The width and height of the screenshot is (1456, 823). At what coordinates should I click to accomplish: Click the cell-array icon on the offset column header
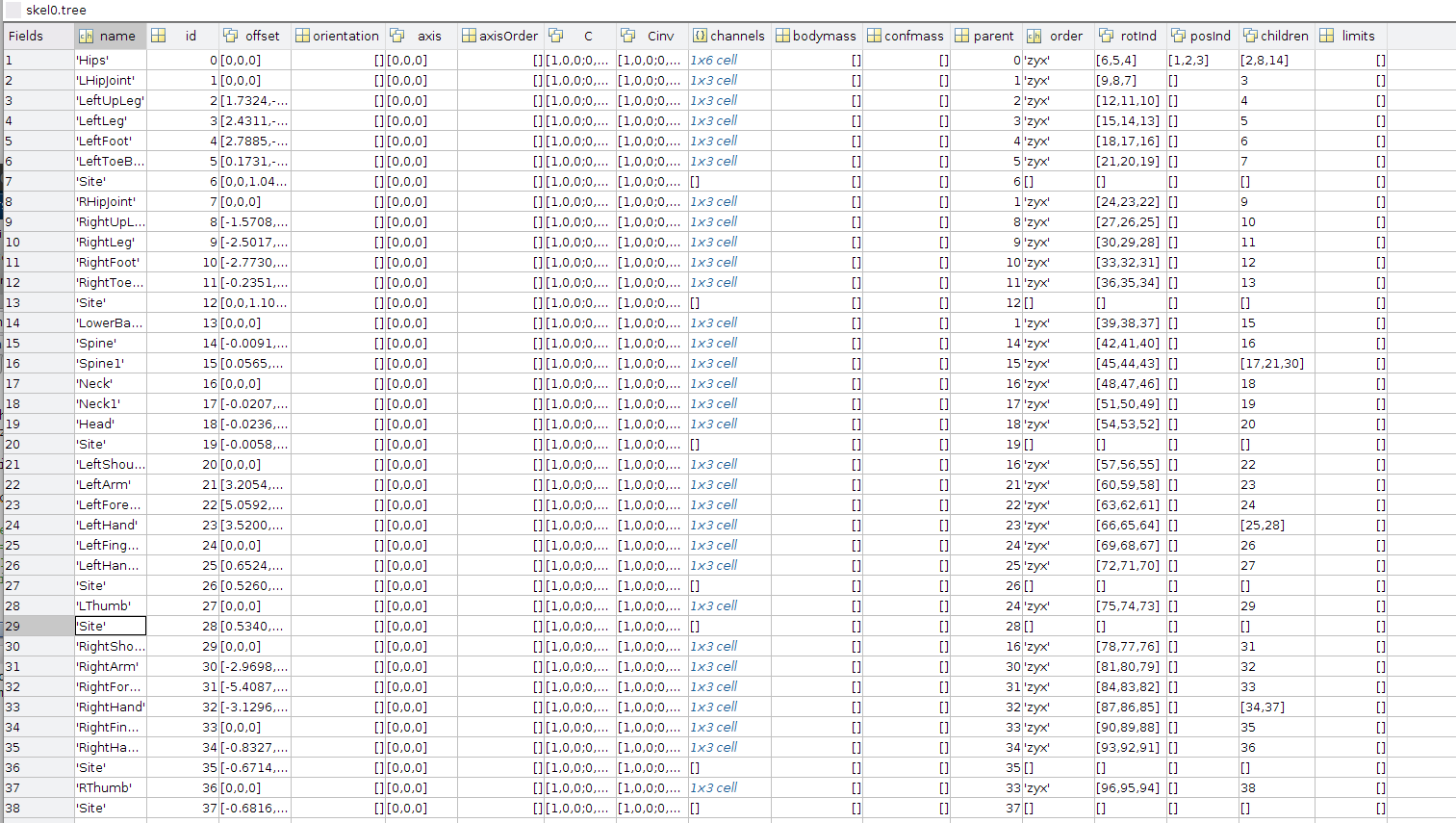[230, 35]
